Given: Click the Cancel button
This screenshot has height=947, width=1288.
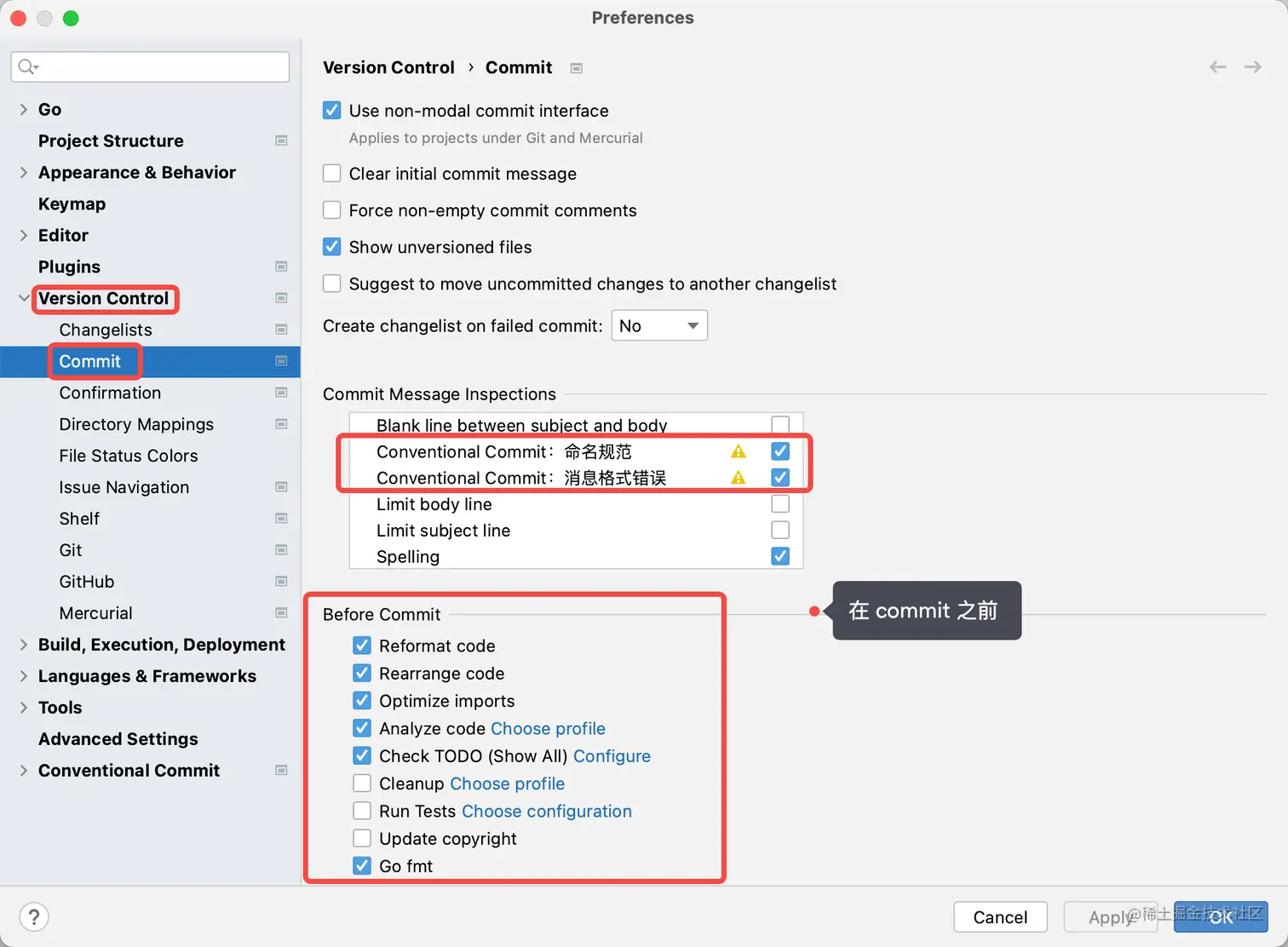Looking at the screenshot, I should pyautogui.click(x=1000, y=917).
